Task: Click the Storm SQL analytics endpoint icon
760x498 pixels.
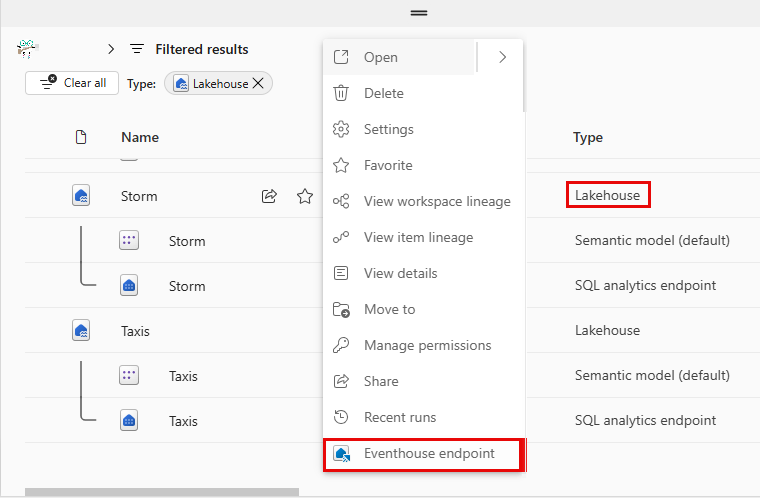Action: [x=129, y=286]
